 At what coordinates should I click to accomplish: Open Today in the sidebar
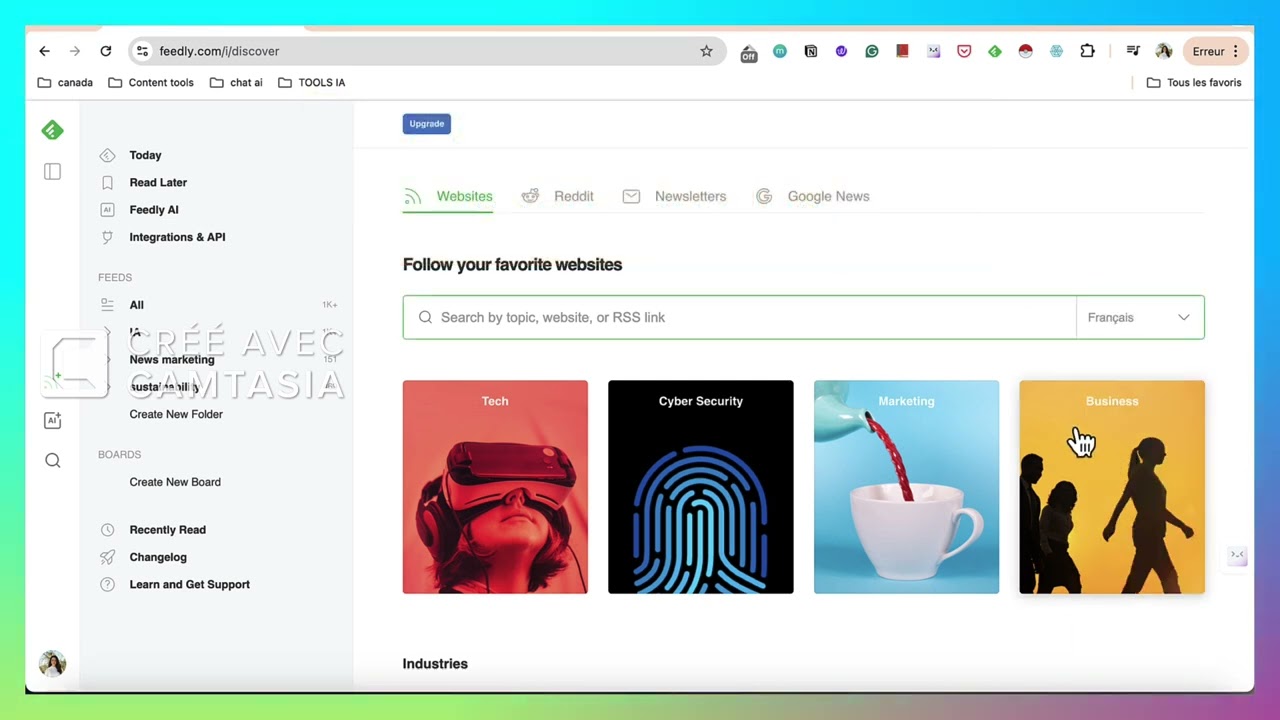145,155
